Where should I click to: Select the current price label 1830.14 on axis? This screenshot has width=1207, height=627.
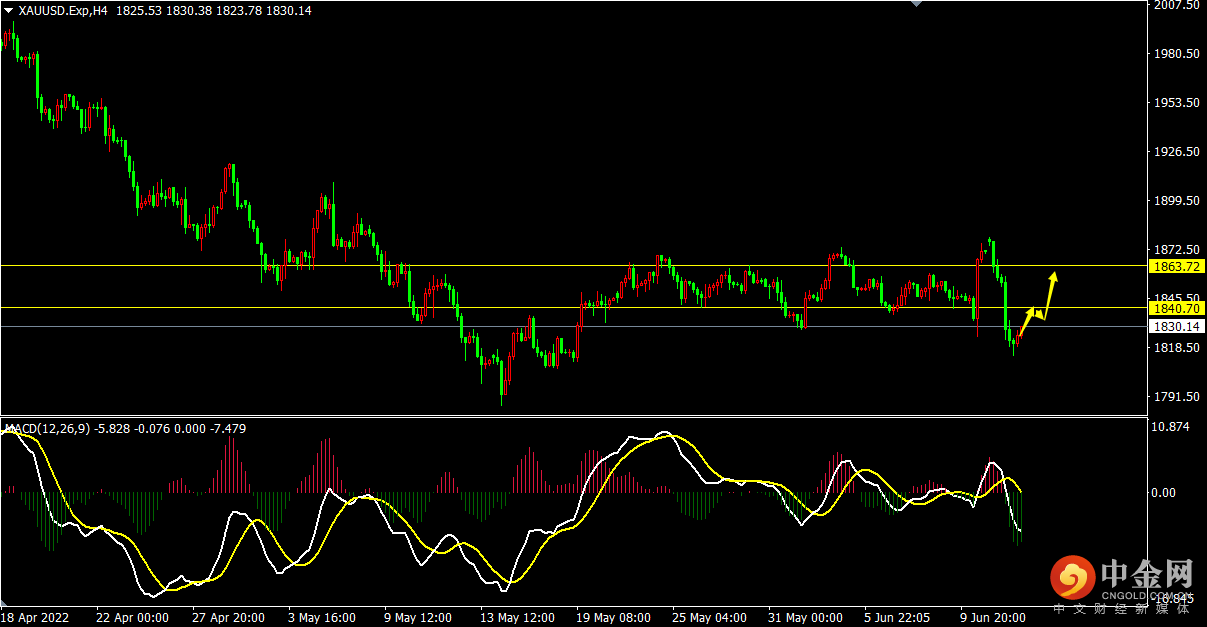tap(1175, 326)
